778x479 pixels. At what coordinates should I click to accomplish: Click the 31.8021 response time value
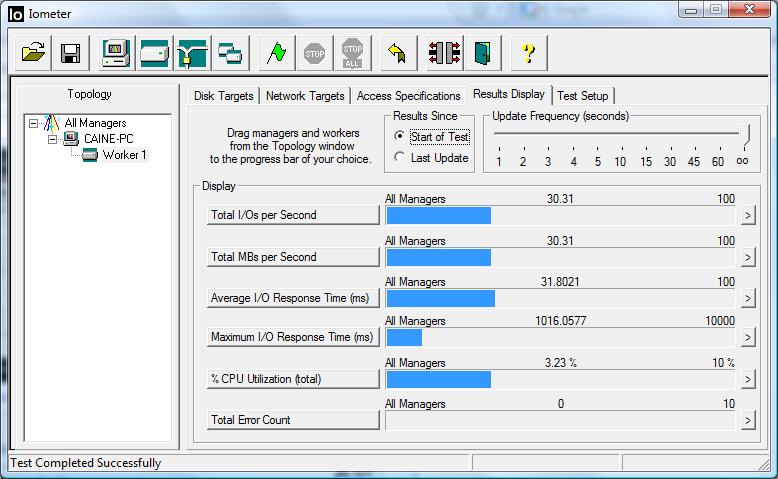coord(560,282)
